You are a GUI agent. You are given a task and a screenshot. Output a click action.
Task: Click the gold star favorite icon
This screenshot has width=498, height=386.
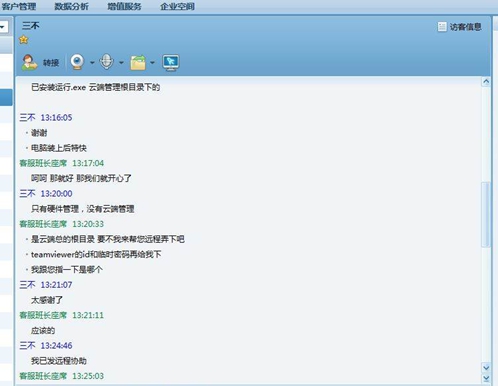coord(24,40)
